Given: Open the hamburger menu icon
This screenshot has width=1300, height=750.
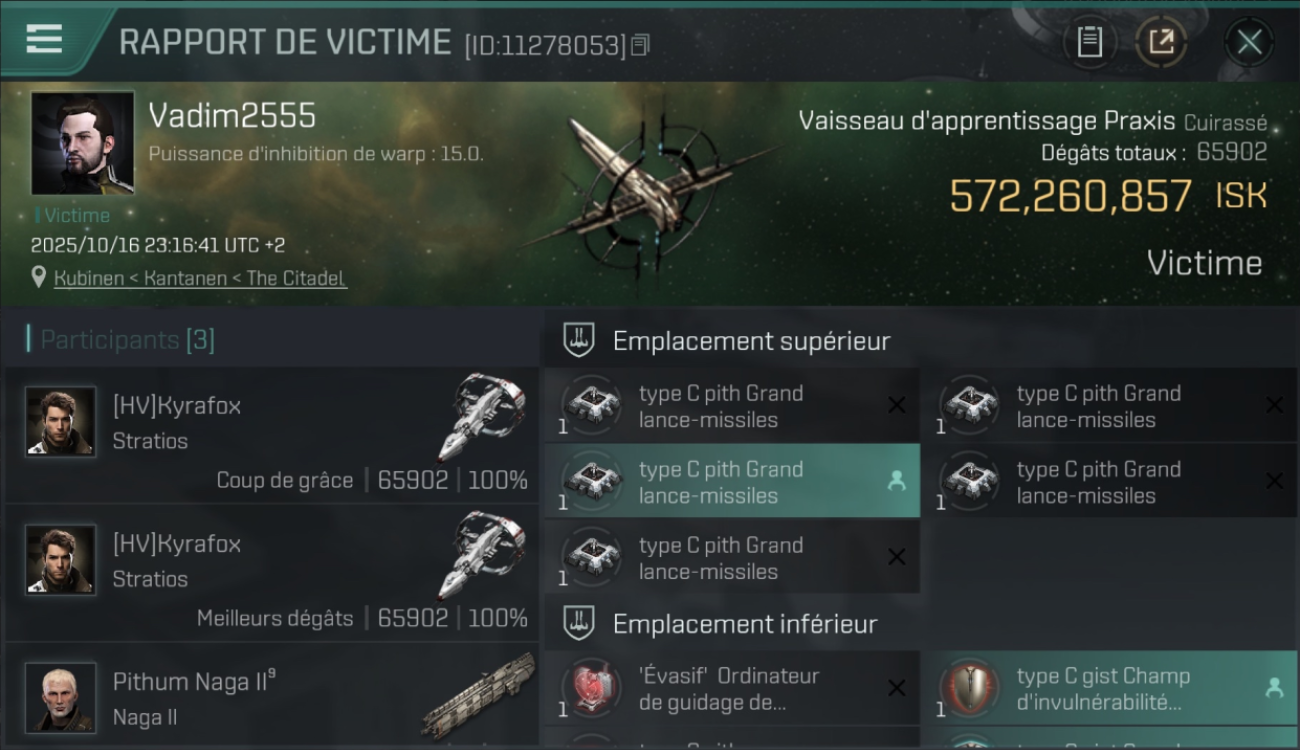Looking at the screenshot, I should [x=43, y=40].
